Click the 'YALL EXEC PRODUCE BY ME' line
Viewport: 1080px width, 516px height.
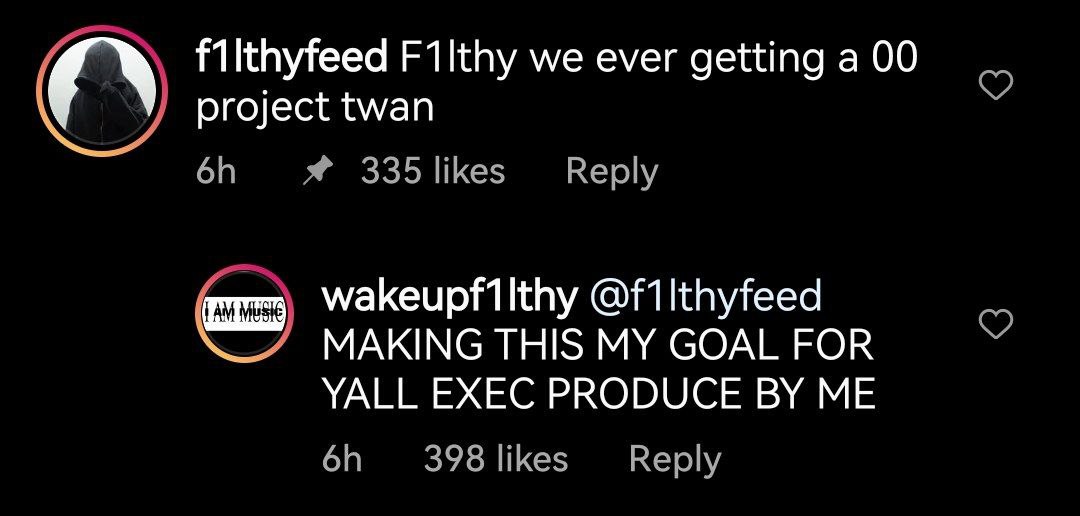coord(599,395)
